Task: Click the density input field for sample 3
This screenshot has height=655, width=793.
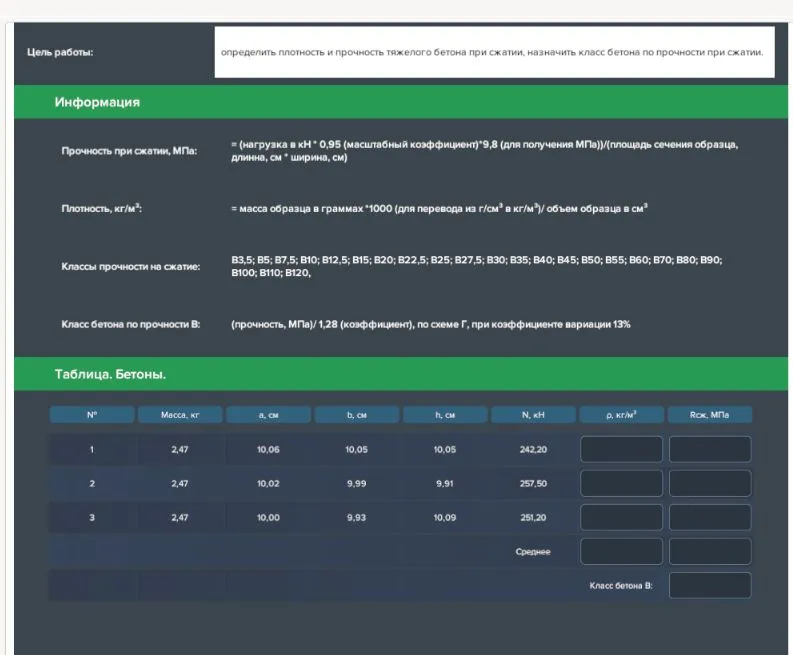Action: point(621,517)
